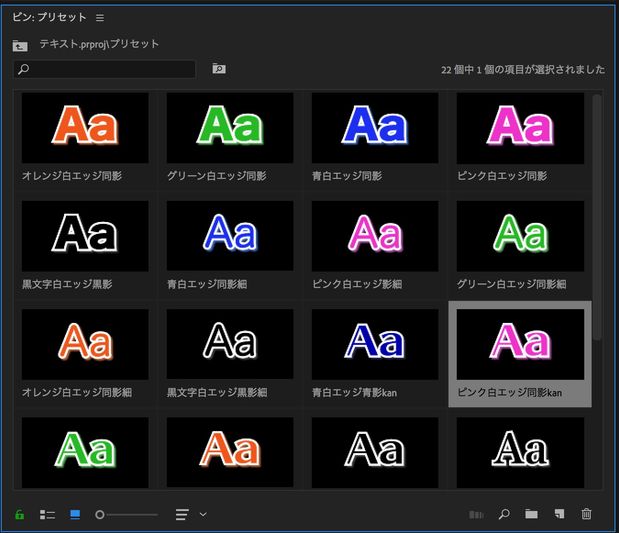Image resolution: width=619 pixels, height=533 pixels.
Task: Select オレンジ白エッジ同影細 preset thumbnail
Action: [85, 344]
